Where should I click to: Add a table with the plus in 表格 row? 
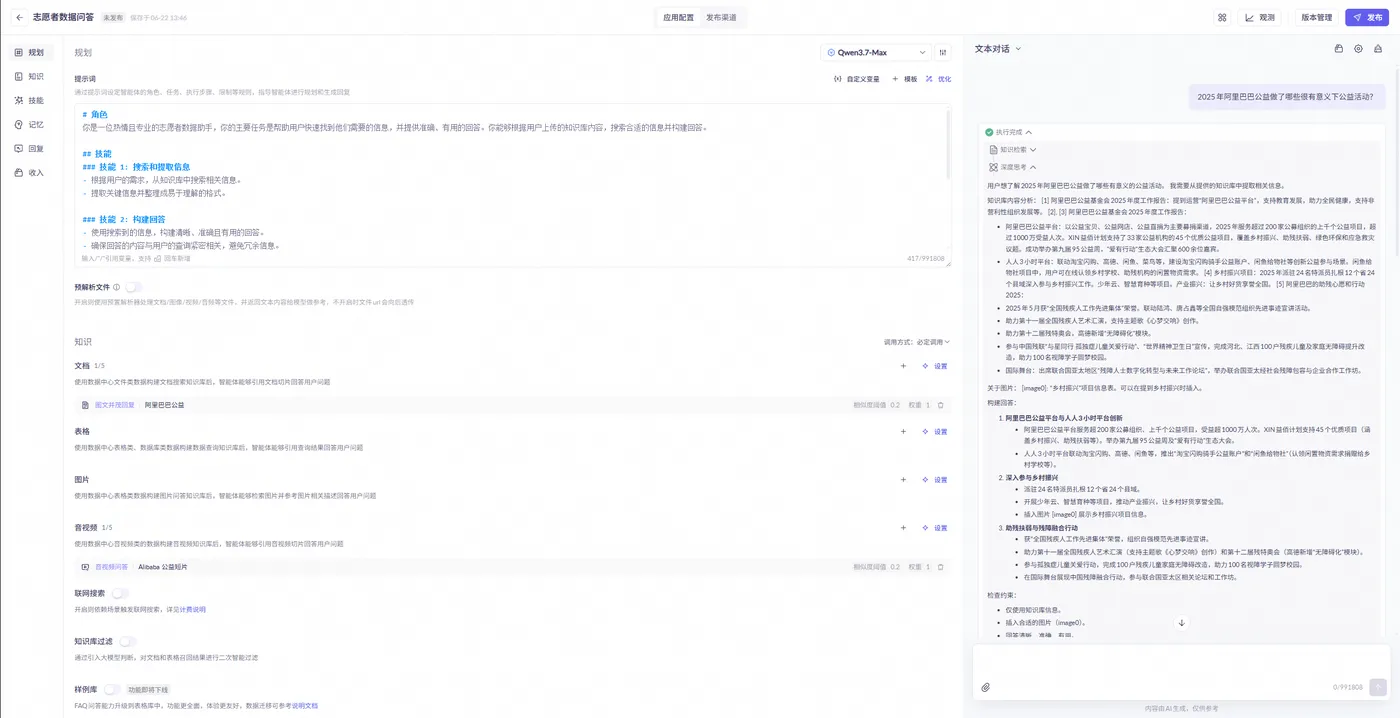point(903,431)
